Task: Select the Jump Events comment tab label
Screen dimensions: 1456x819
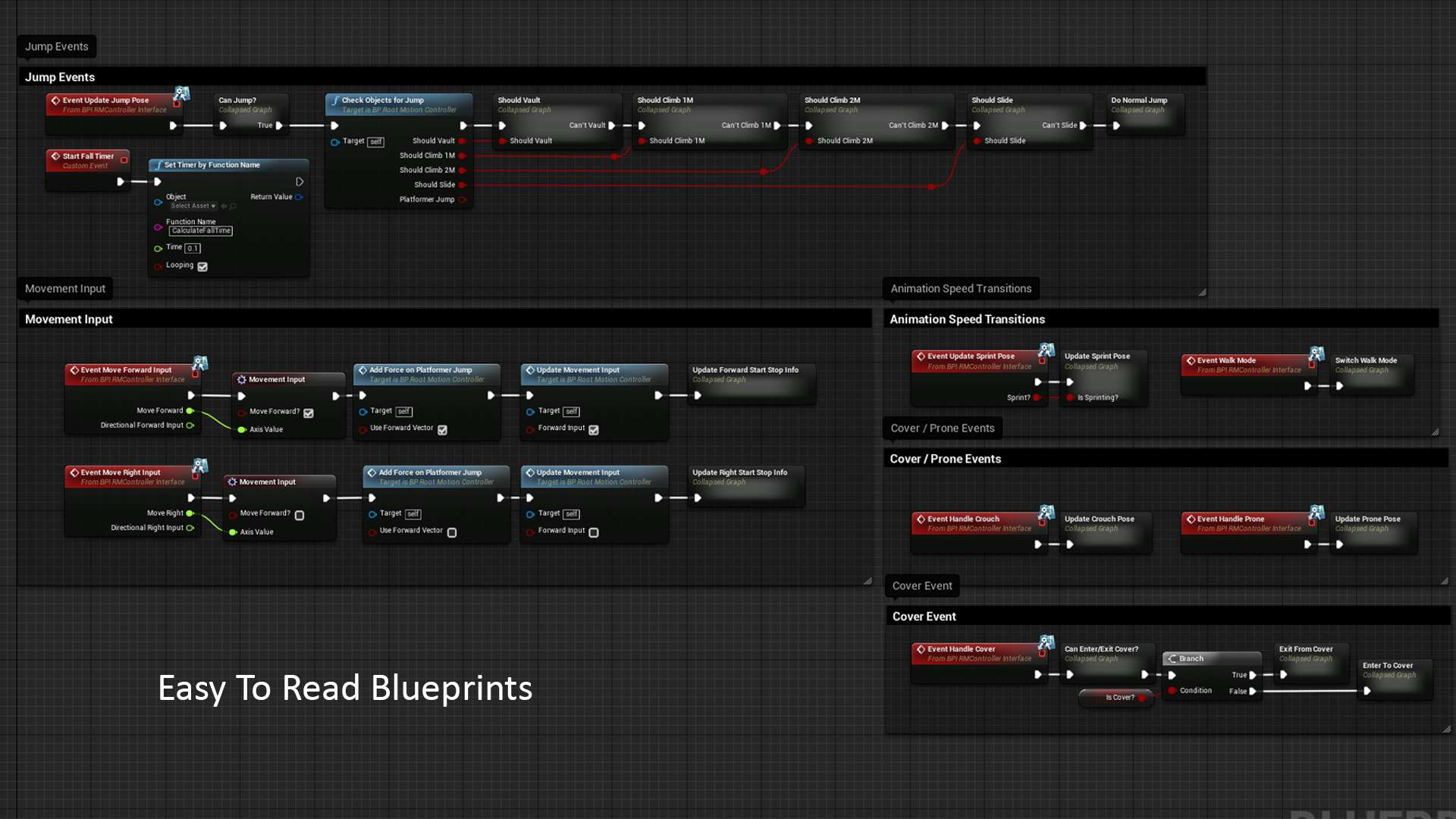Action: point(56,46)
